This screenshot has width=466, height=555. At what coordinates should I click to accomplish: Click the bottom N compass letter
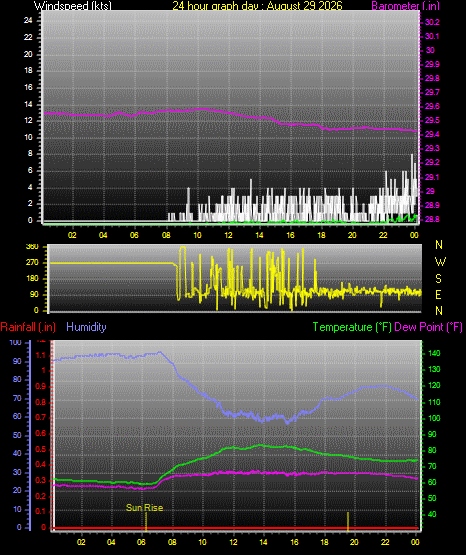[439, 310]
